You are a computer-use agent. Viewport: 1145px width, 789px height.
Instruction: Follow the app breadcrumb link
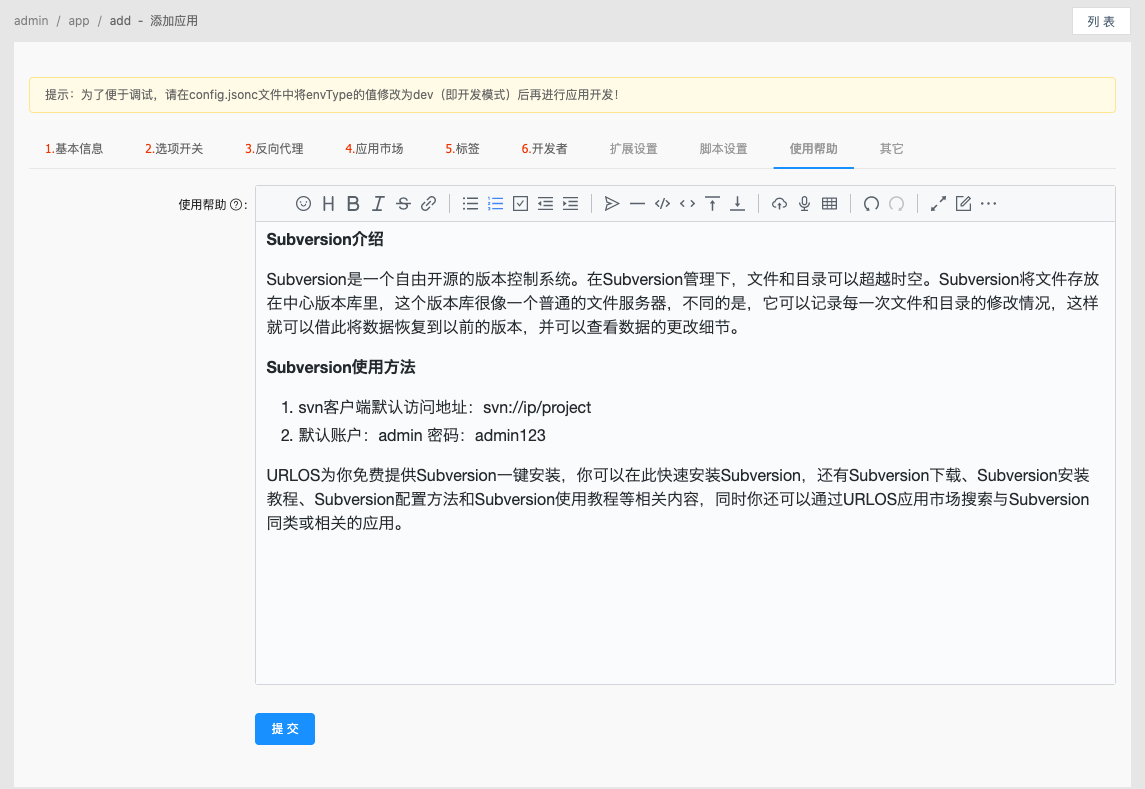pos(79,20)
